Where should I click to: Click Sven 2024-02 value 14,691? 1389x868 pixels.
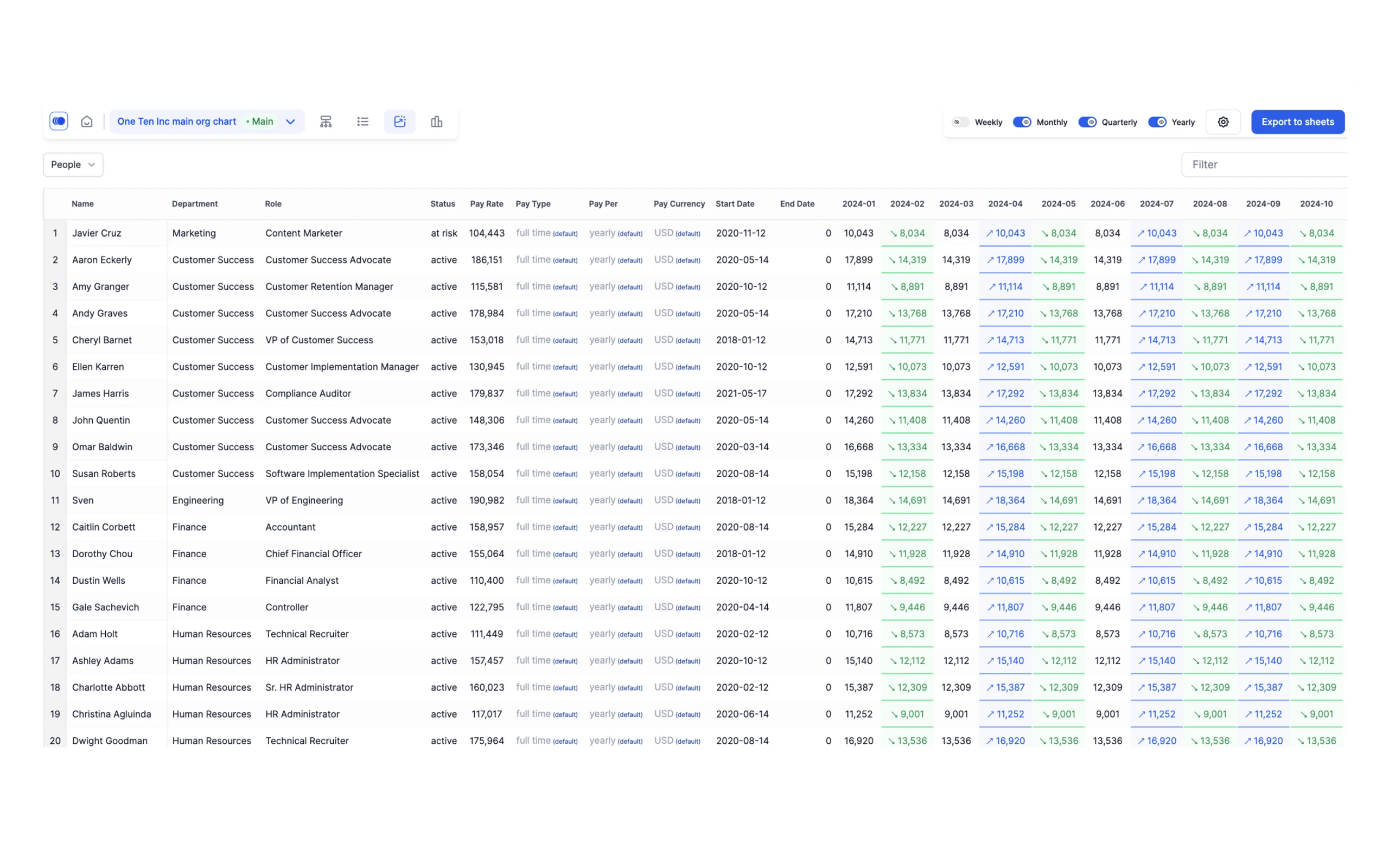tap(907, 500)
